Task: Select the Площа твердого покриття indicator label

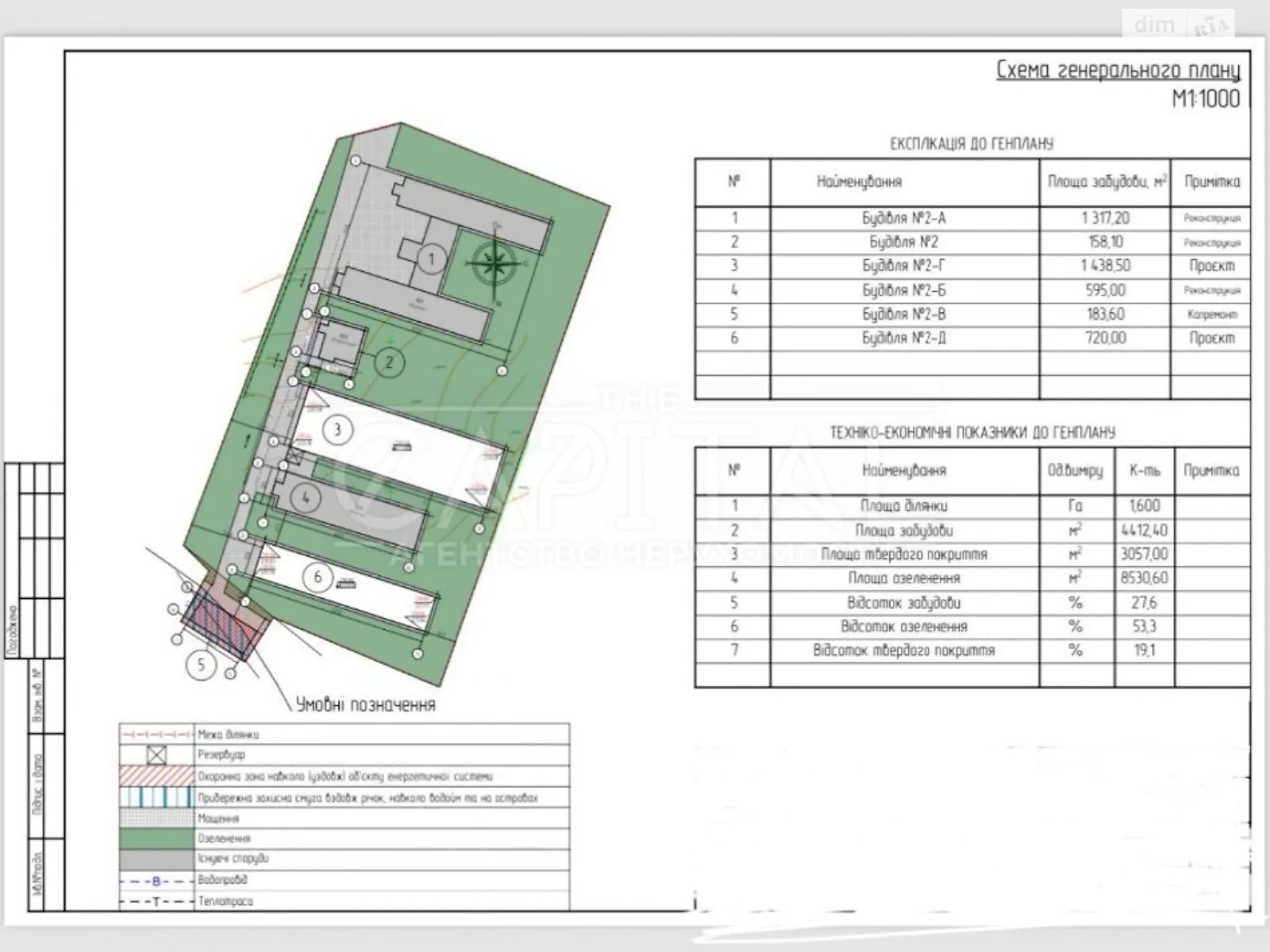Action: pyautogui.click(x=904, y=555)
